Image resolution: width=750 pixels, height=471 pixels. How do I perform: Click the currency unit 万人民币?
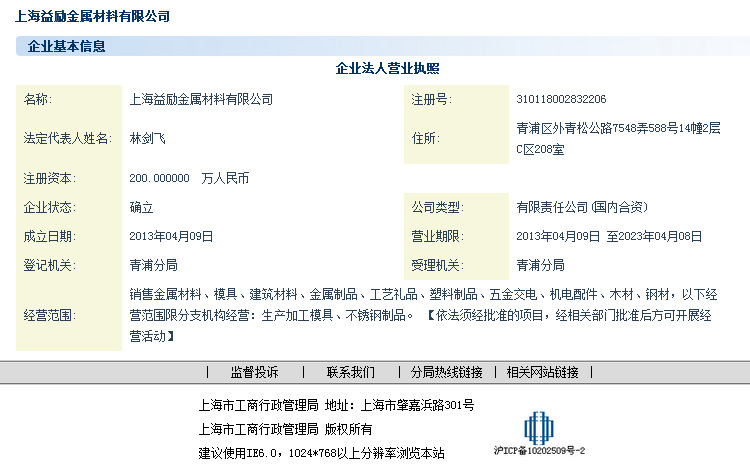point(225,178)
